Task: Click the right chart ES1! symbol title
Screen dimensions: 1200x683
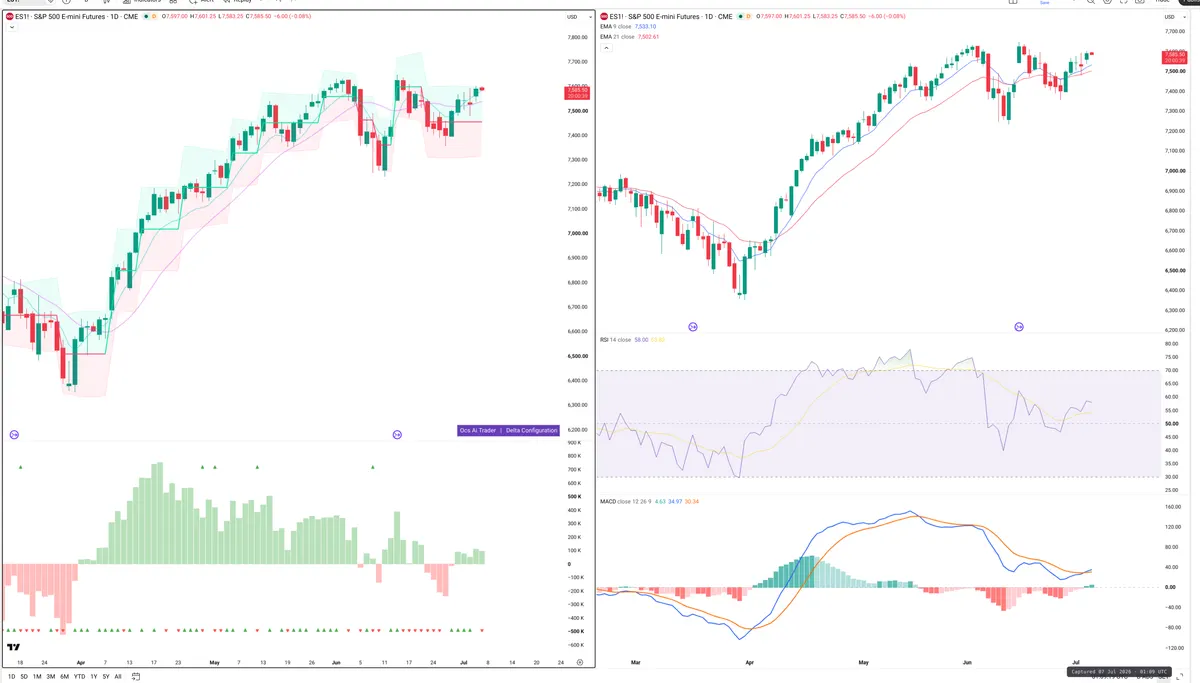Action: [x=669, y=17]
